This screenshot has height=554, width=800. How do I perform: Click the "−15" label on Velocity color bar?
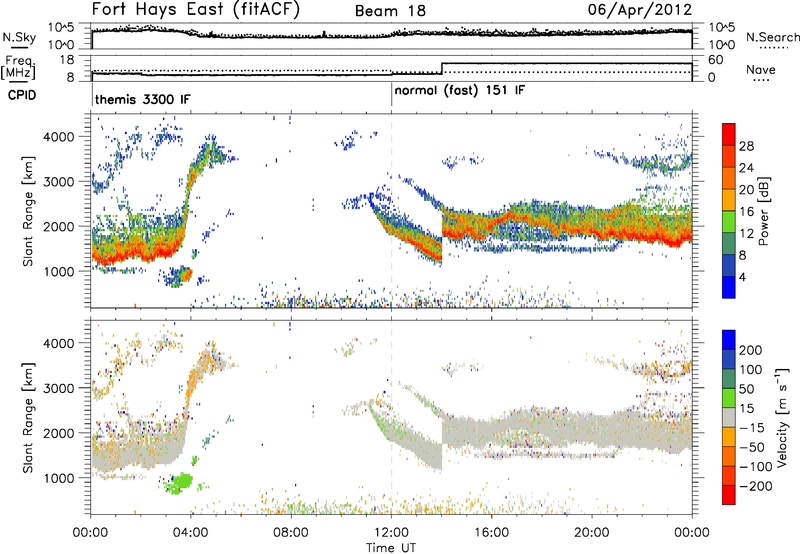(x=752, y=427)
